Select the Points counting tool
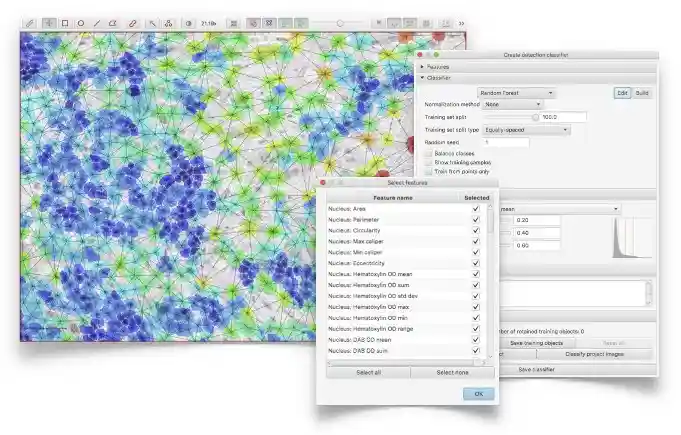This screenshot has height=435, width=681. click(x=168, y=22)
